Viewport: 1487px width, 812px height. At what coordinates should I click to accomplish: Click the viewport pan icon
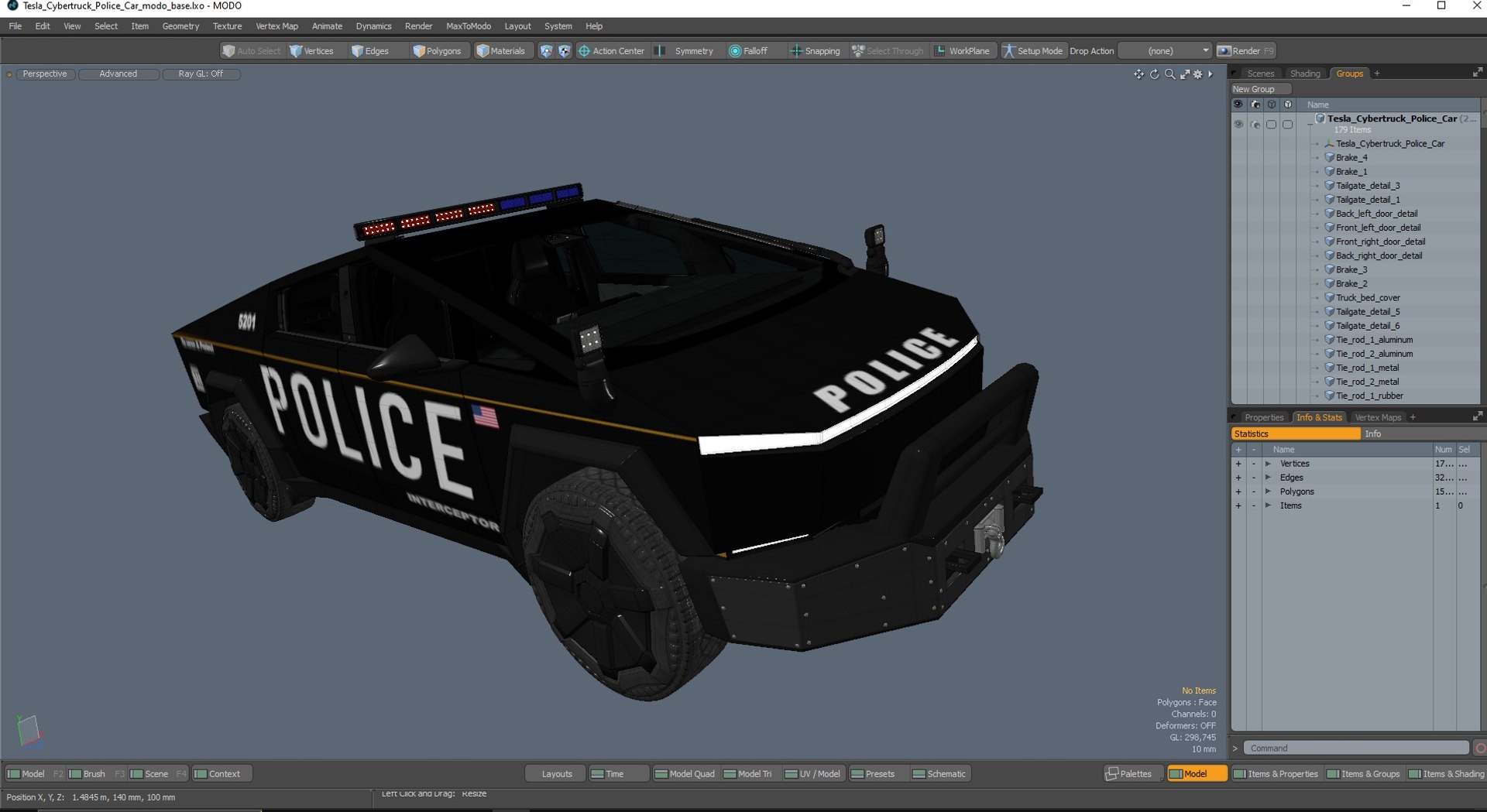pyautogui.click(x=1138, y=74)
